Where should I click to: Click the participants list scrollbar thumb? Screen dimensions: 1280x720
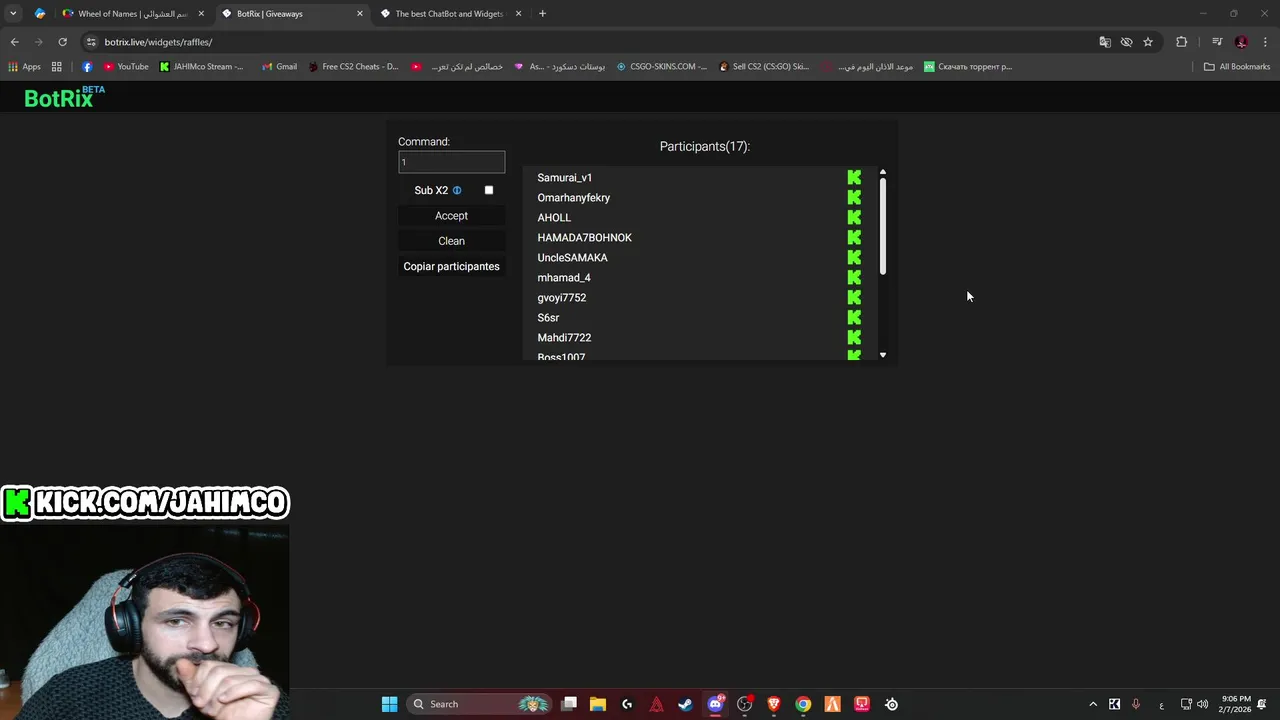click(883, 227)
